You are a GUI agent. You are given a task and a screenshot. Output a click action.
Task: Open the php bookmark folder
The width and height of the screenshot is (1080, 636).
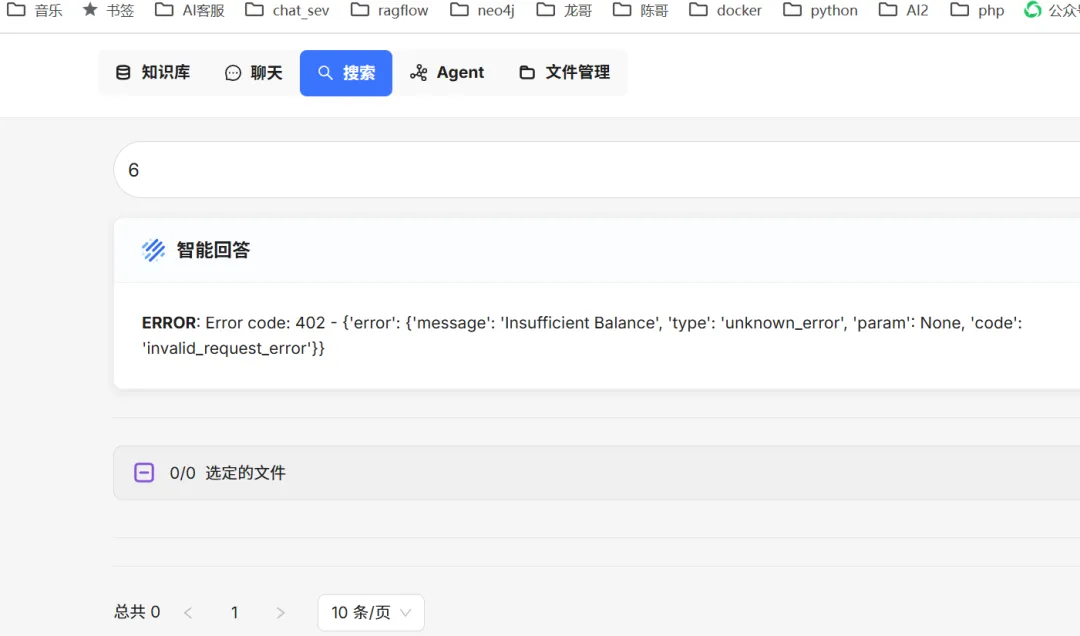click(x=977, y=10)
